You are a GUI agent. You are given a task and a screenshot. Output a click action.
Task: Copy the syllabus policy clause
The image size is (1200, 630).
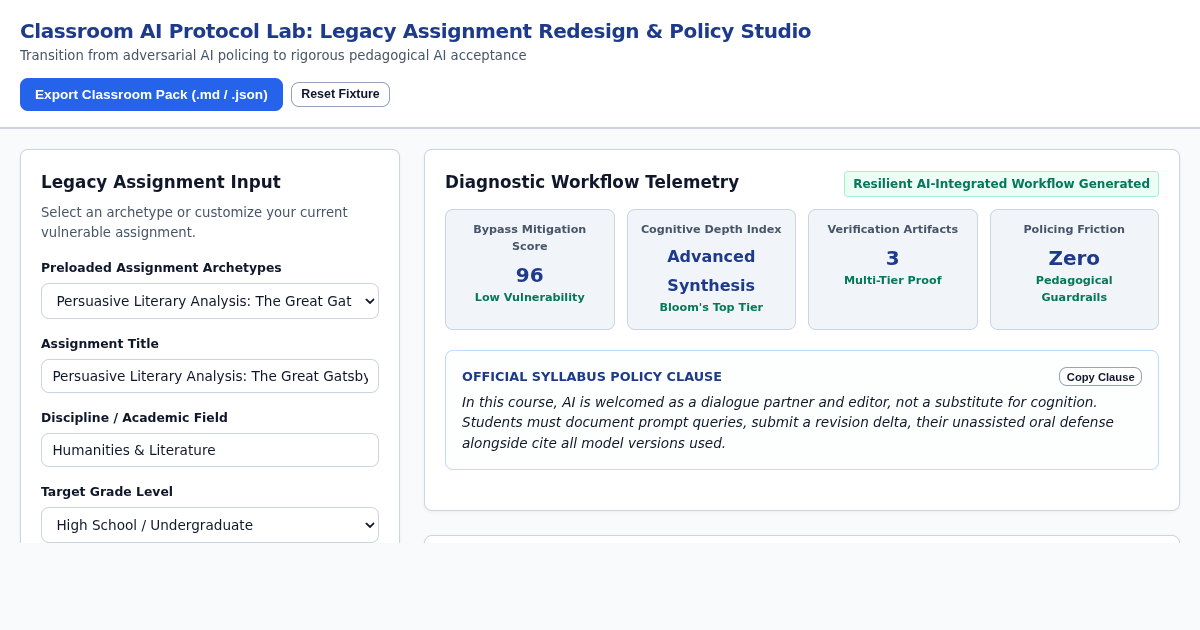point(1100,377)
